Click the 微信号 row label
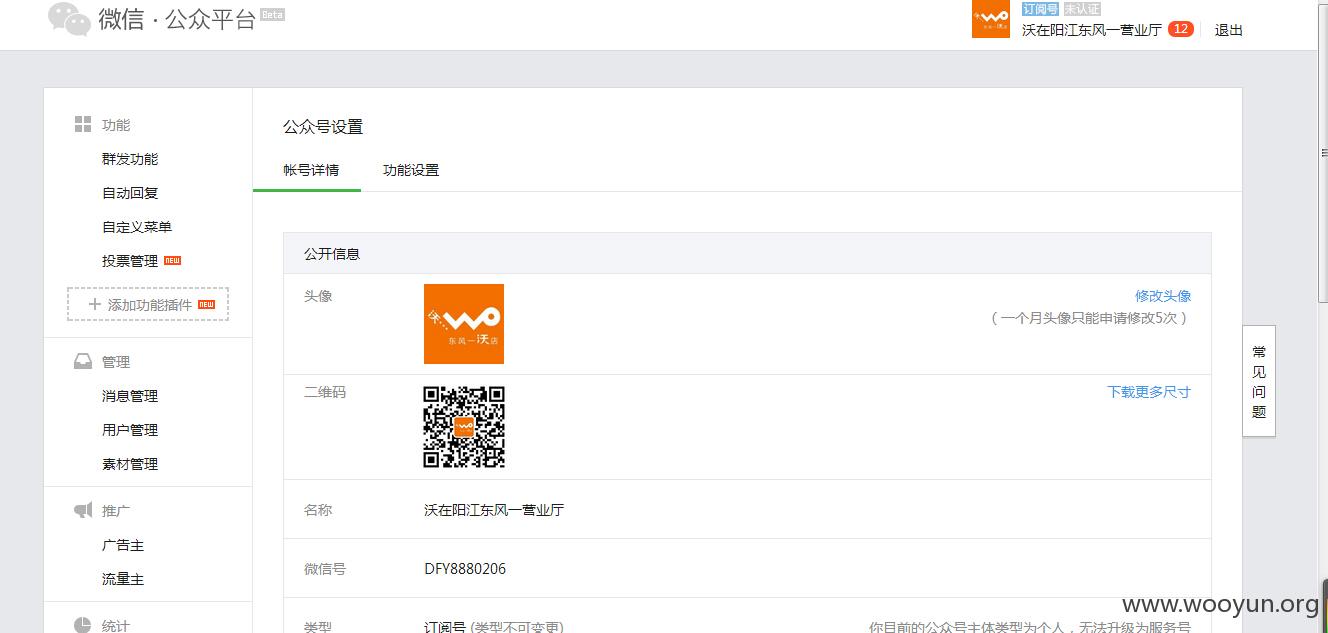The width and height of the screenshot is (1328, 633). (325, 569)
